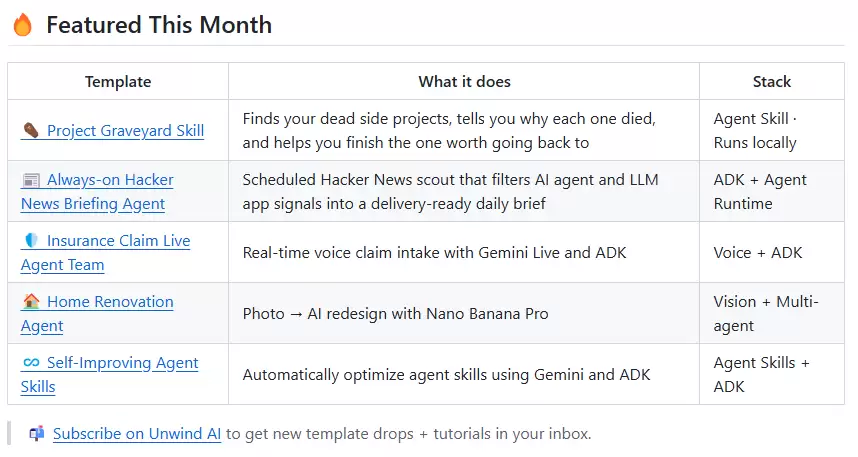Click the house icon beside Home Renovation

click(31, 301)
